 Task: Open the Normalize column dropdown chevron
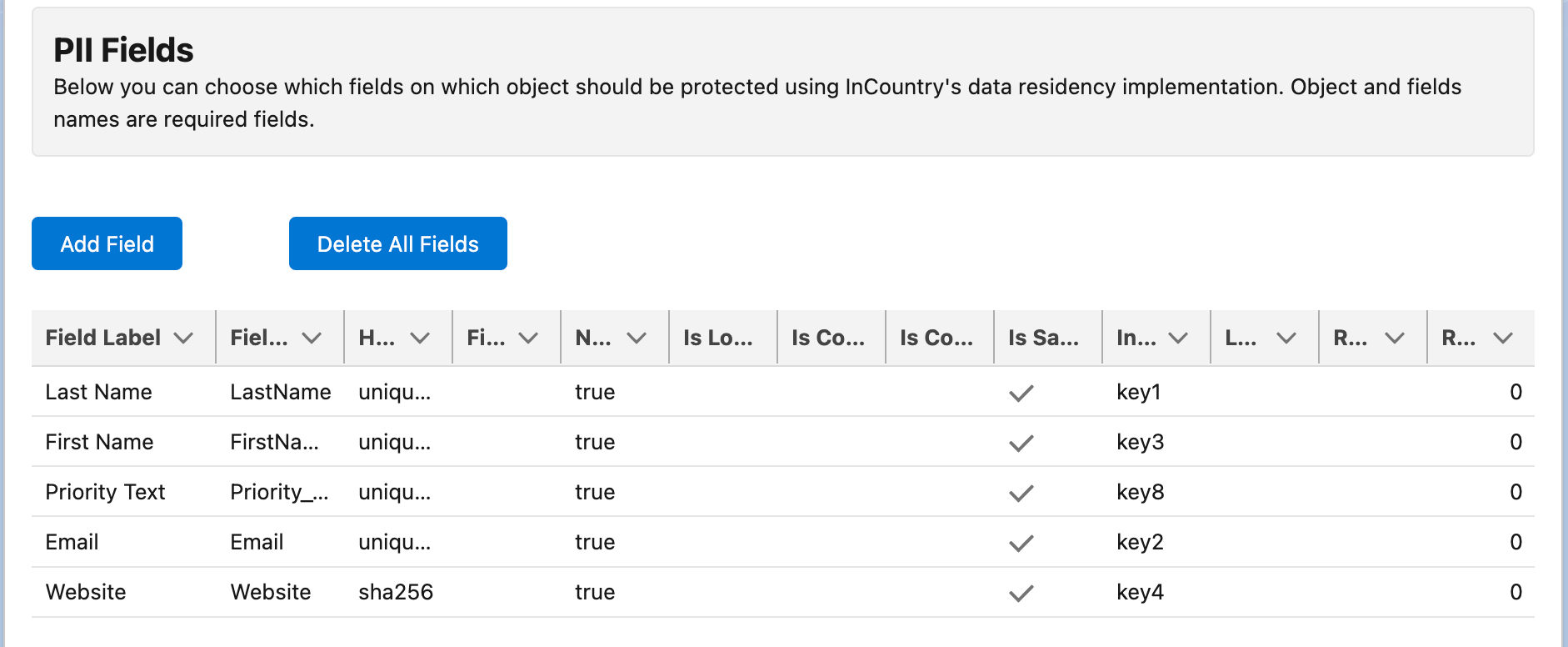tap(636, 338)
